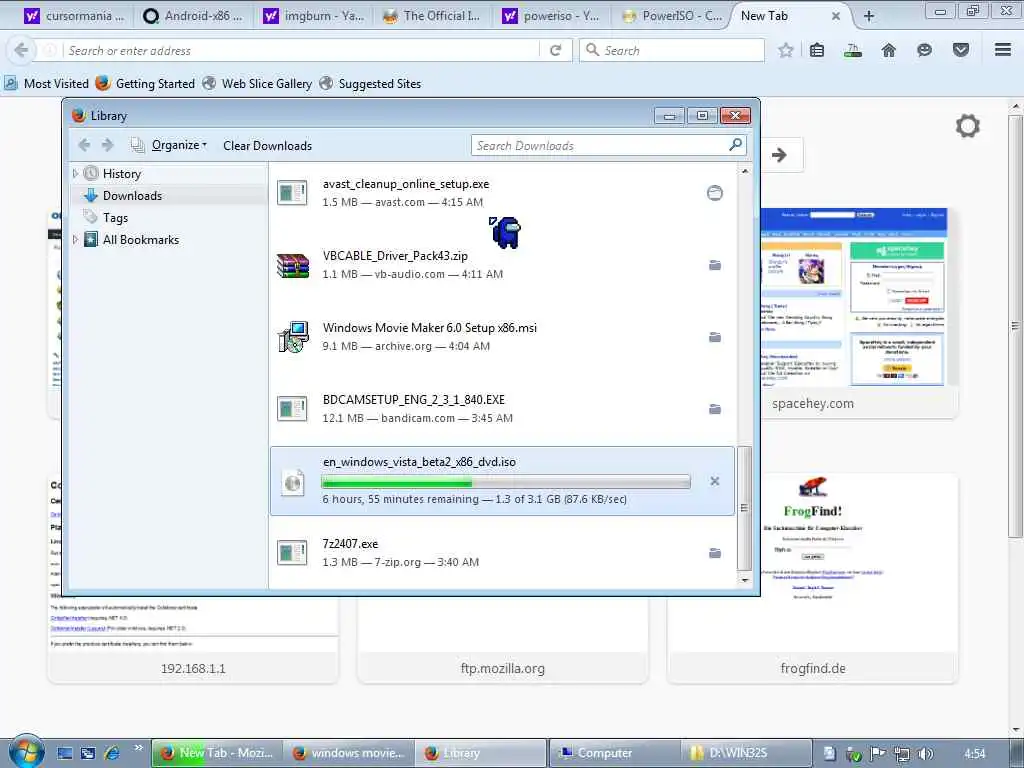Click downloads list scrollbar down arrow
The height and width of the screenshot is (768, 1024).
pyautogui.click(x=744, y=580)
